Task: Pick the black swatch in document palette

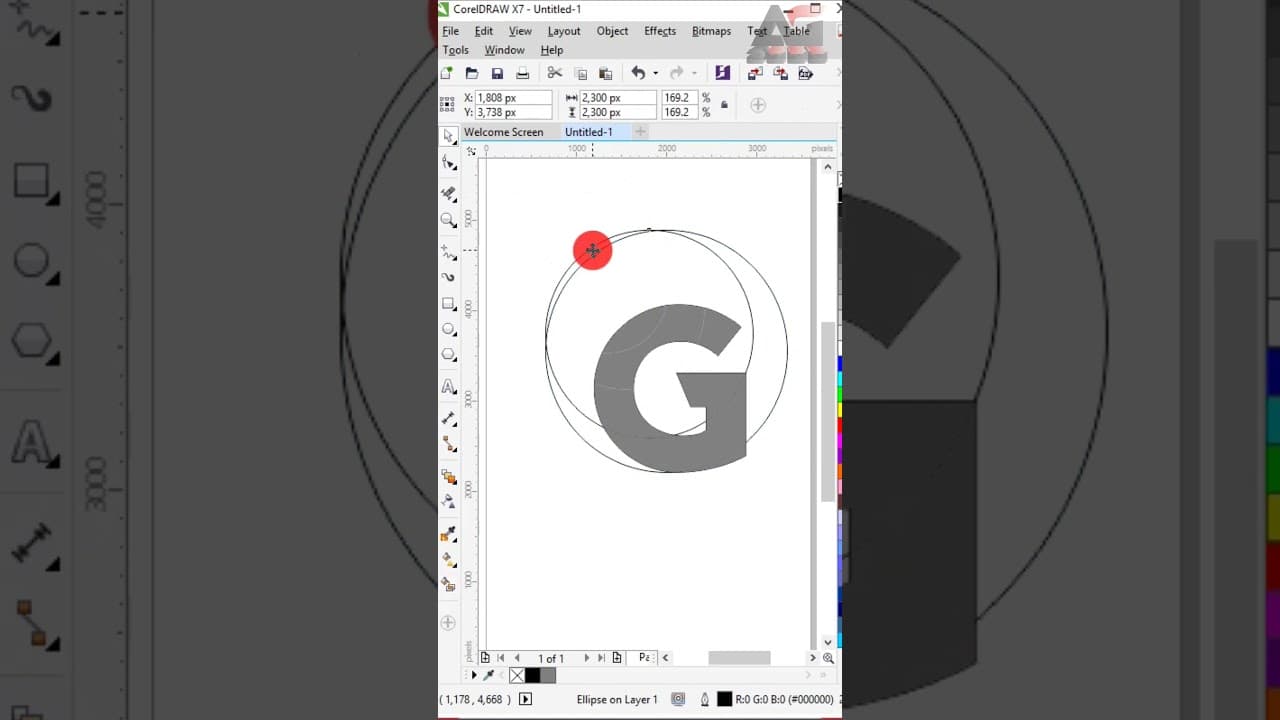Action: 532,676
